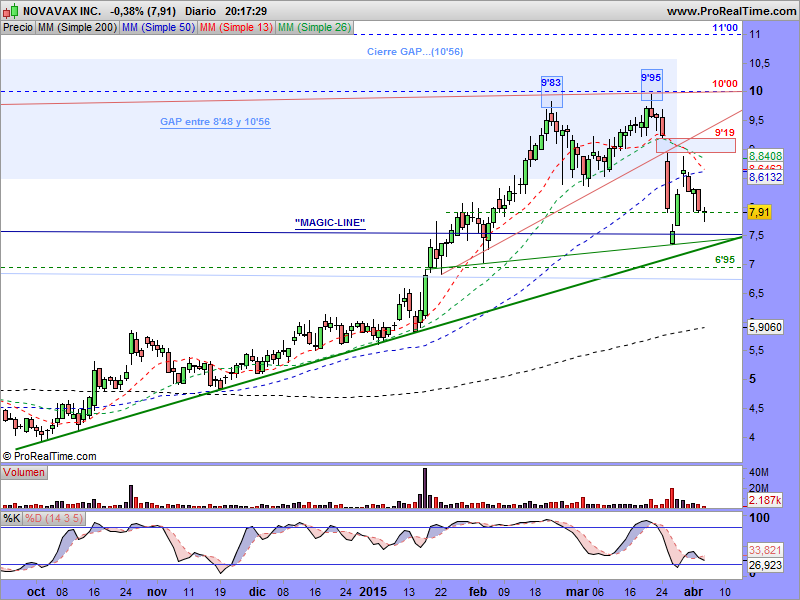Click the candlestick icon beside NOVAVAX INC.

pyautogui.click(x=11, y=11)
